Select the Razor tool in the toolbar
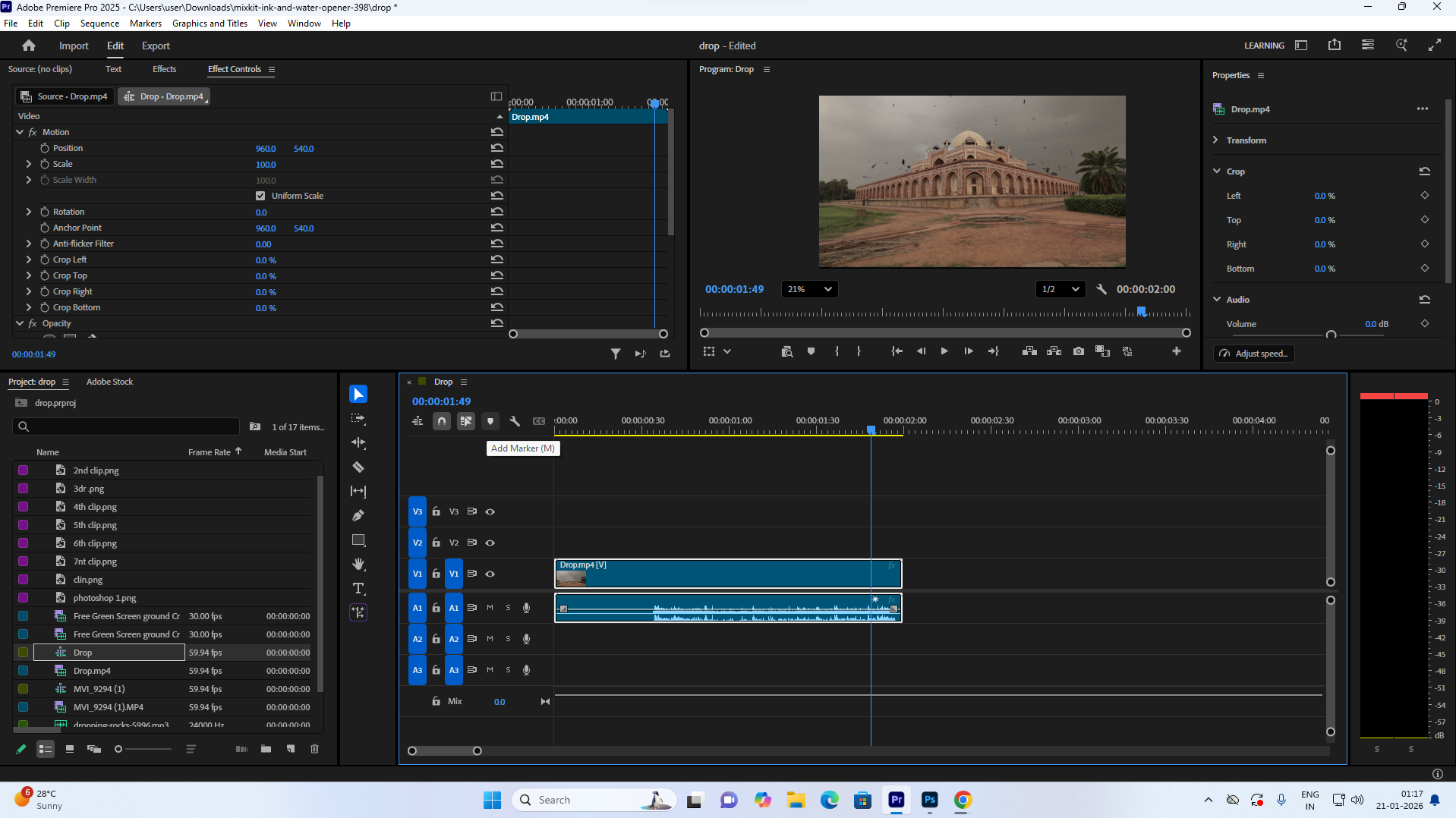This screenshot has width=1456, height=818. [358, 467]
